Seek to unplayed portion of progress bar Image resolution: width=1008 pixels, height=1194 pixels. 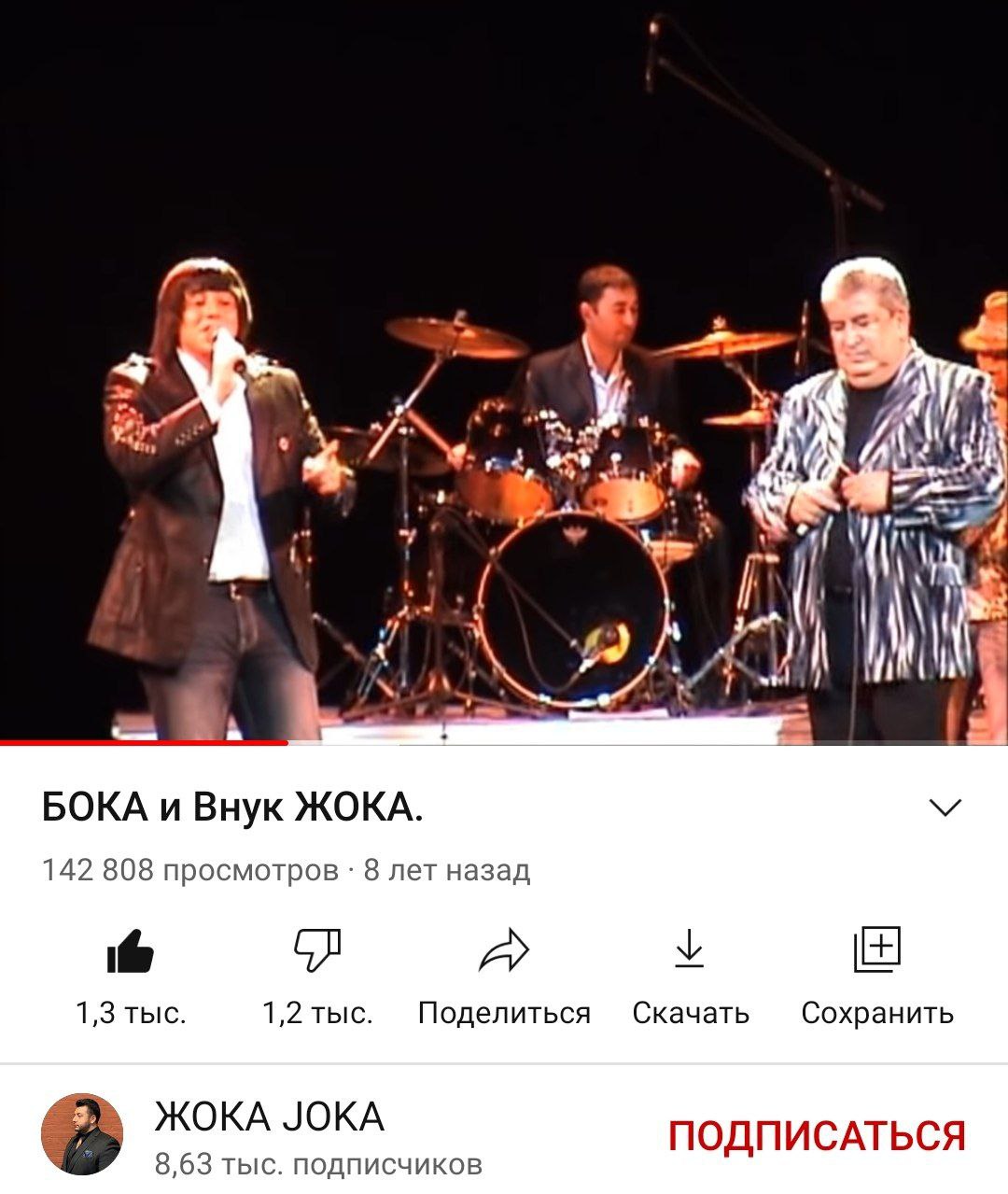648,743
